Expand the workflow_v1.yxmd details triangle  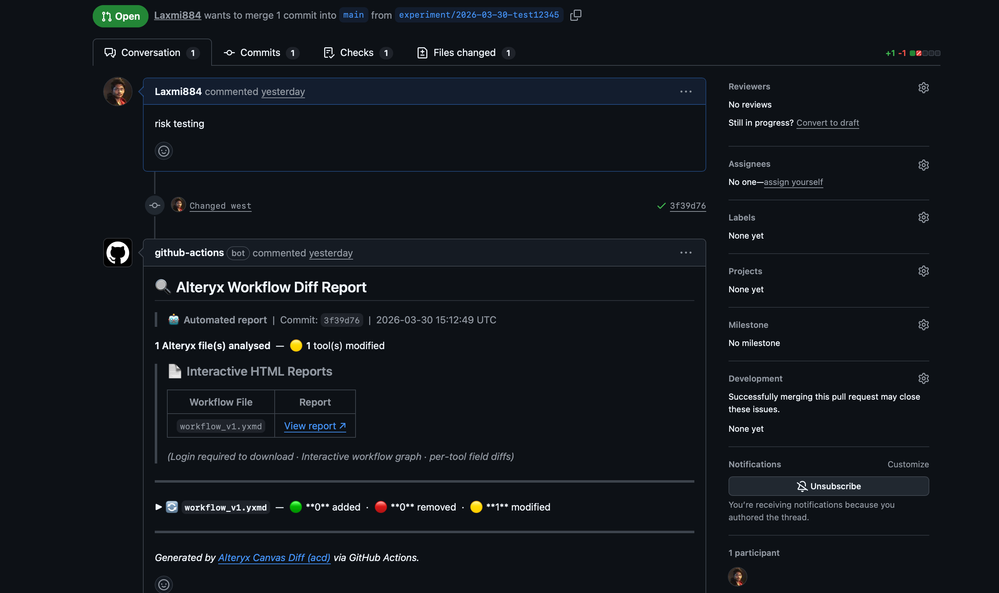pos(158,507)
